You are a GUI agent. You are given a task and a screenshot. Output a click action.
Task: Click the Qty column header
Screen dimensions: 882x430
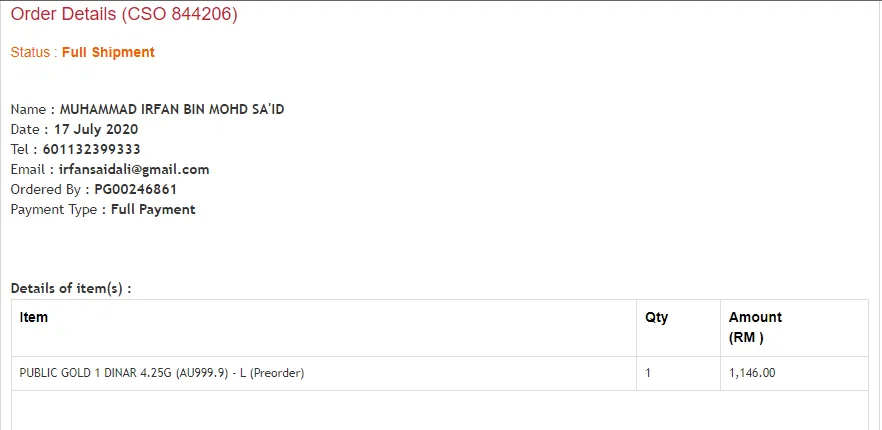point(656,317)
